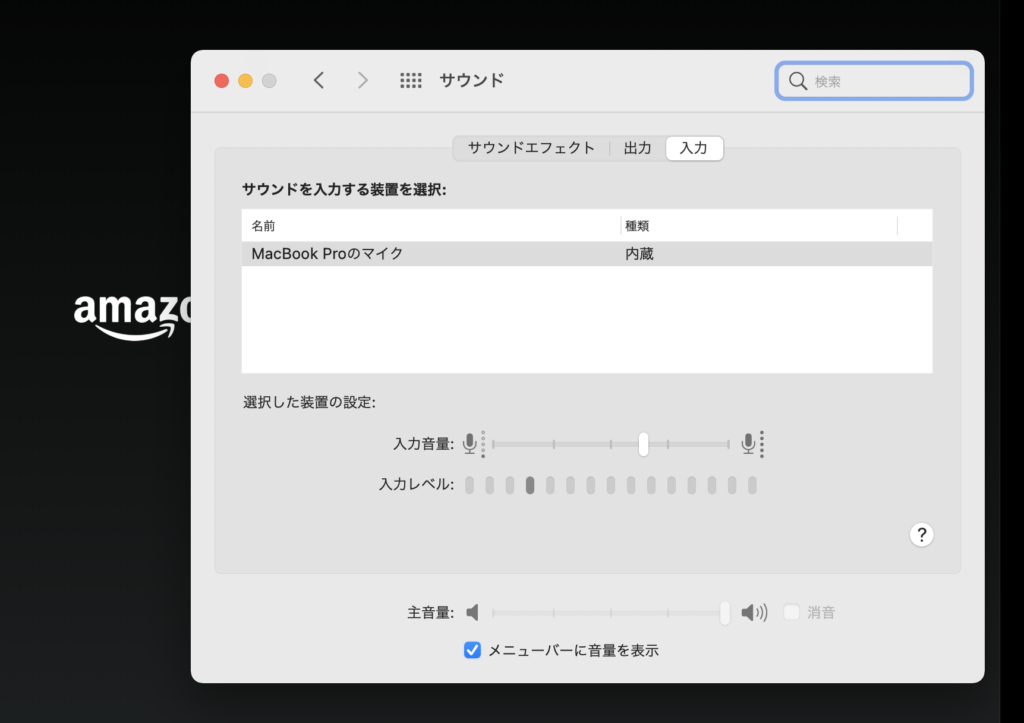Click the forward chevron in the toolbar
This screenshot has width=1024, height=723.
point(362,81)
